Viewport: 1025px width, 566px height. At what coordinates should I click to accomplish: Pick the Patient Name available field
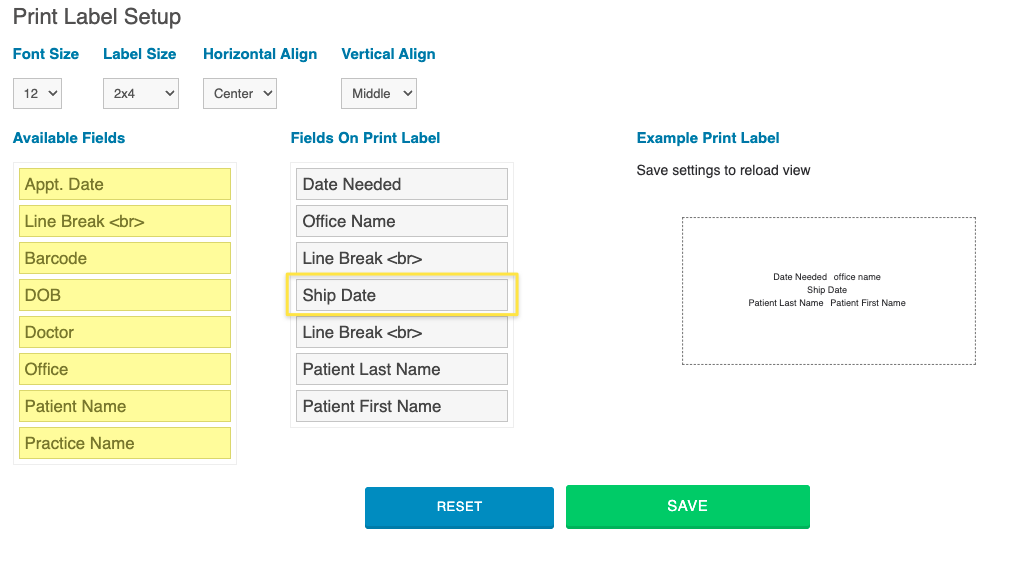coord(125,406)
